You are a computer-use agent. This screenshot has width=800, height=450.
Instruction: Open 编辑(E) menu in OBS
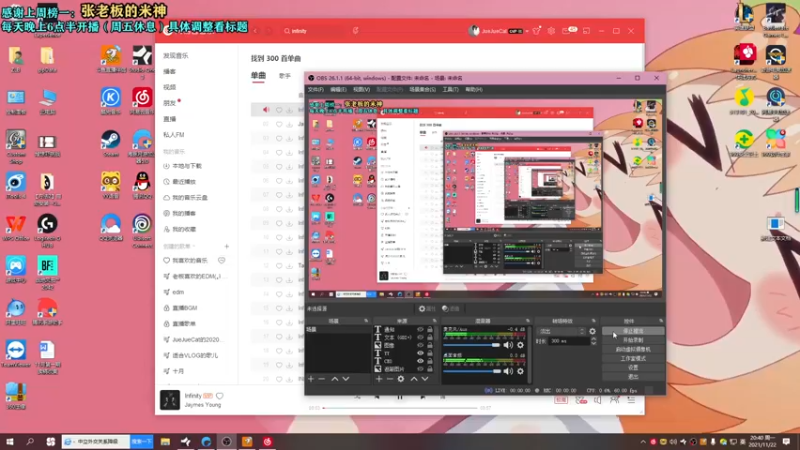pos(338,89)
